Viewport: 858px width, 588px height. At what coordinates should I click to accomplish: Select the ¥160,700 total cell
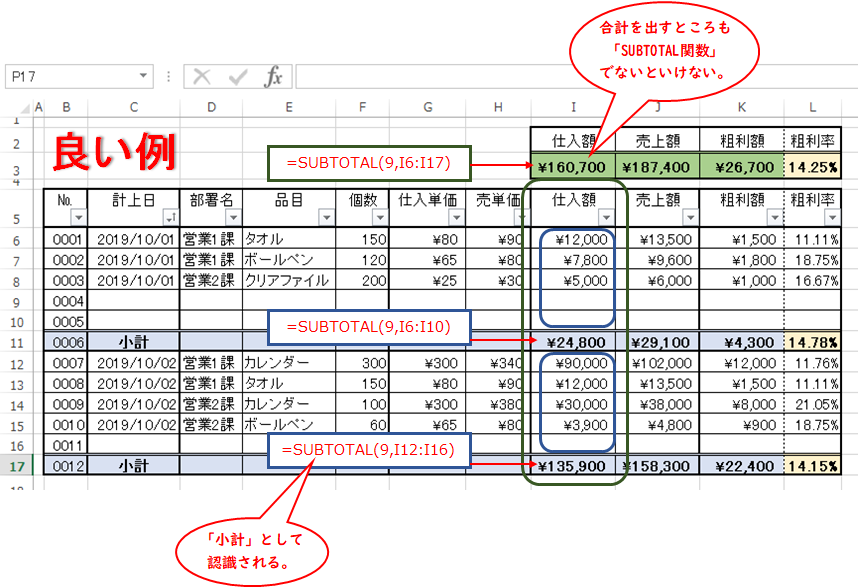[x=571, y=167]
